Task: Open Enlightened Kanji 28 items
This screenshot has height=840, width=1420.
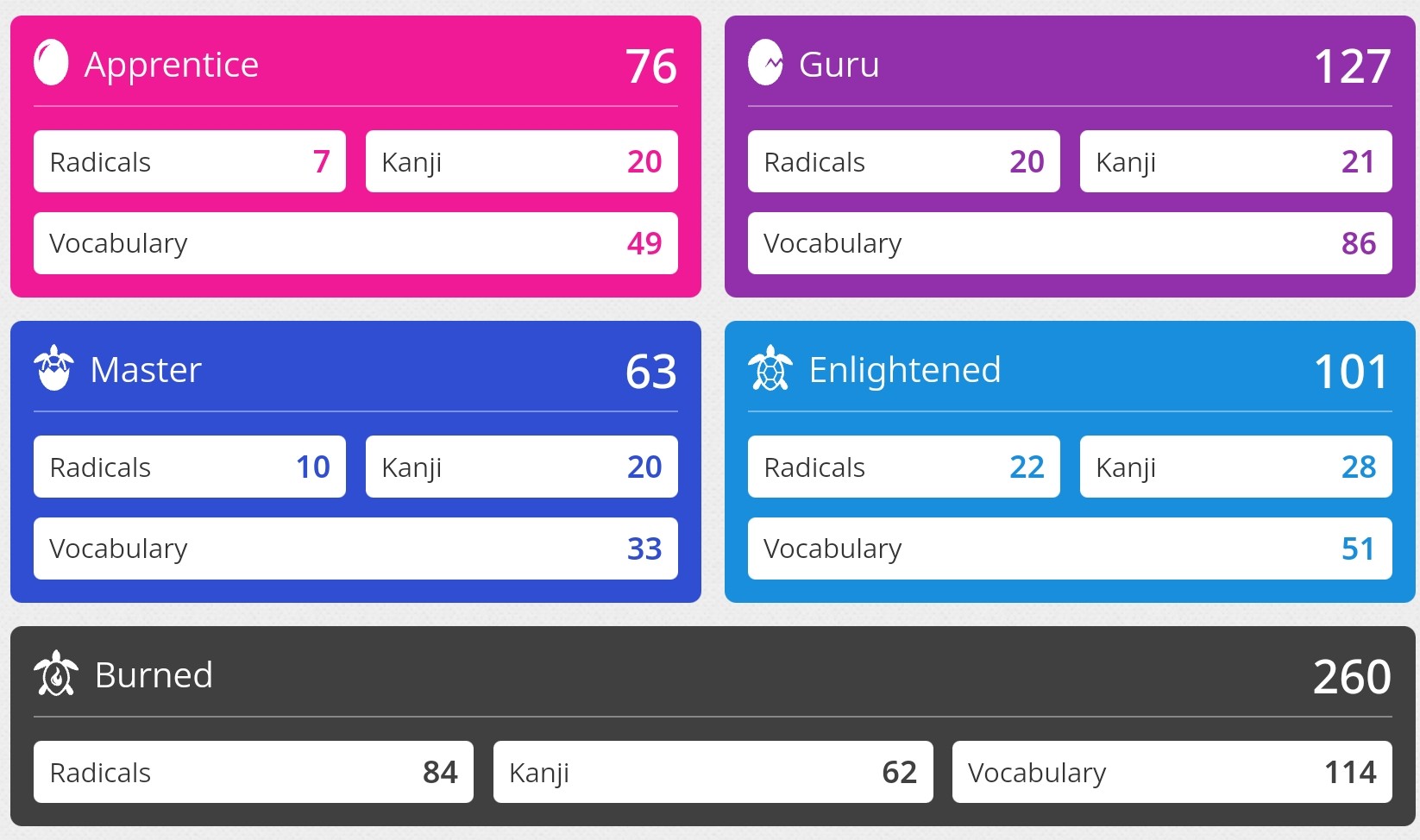Action: point(1236,467)
